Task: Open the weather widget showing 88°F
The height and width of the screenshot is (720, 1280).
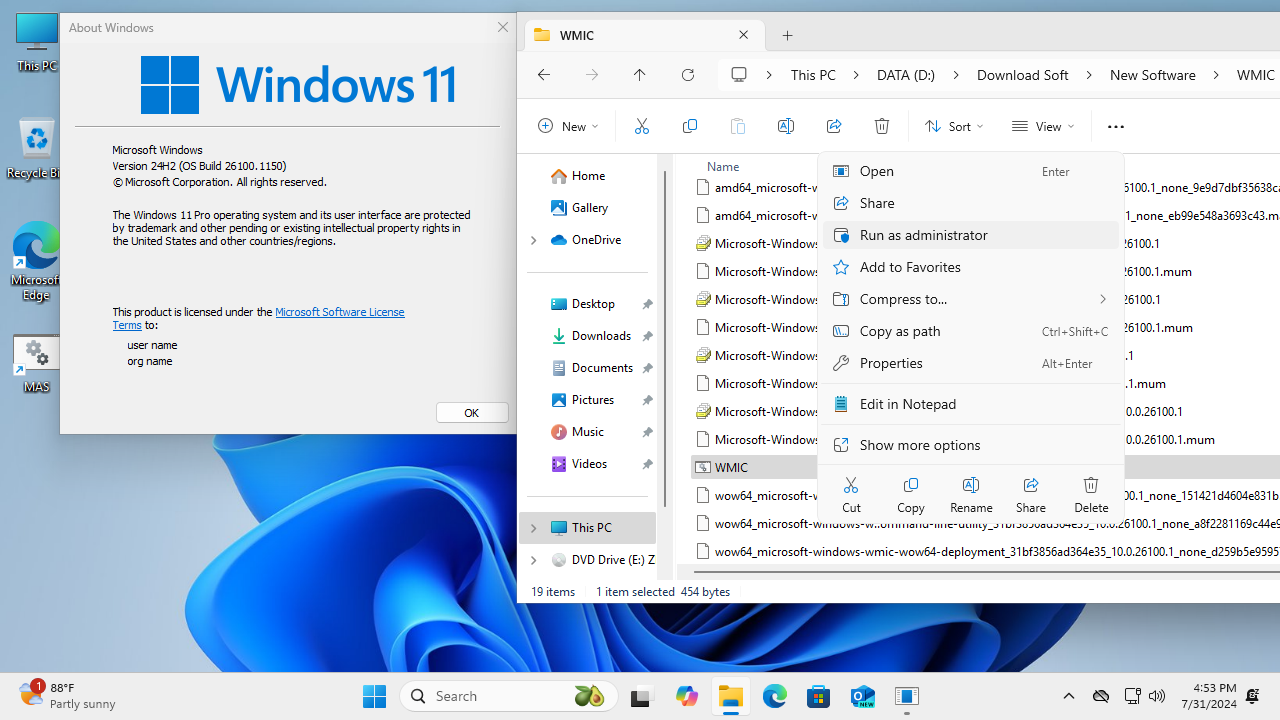Action: click(x=67, y=696)
